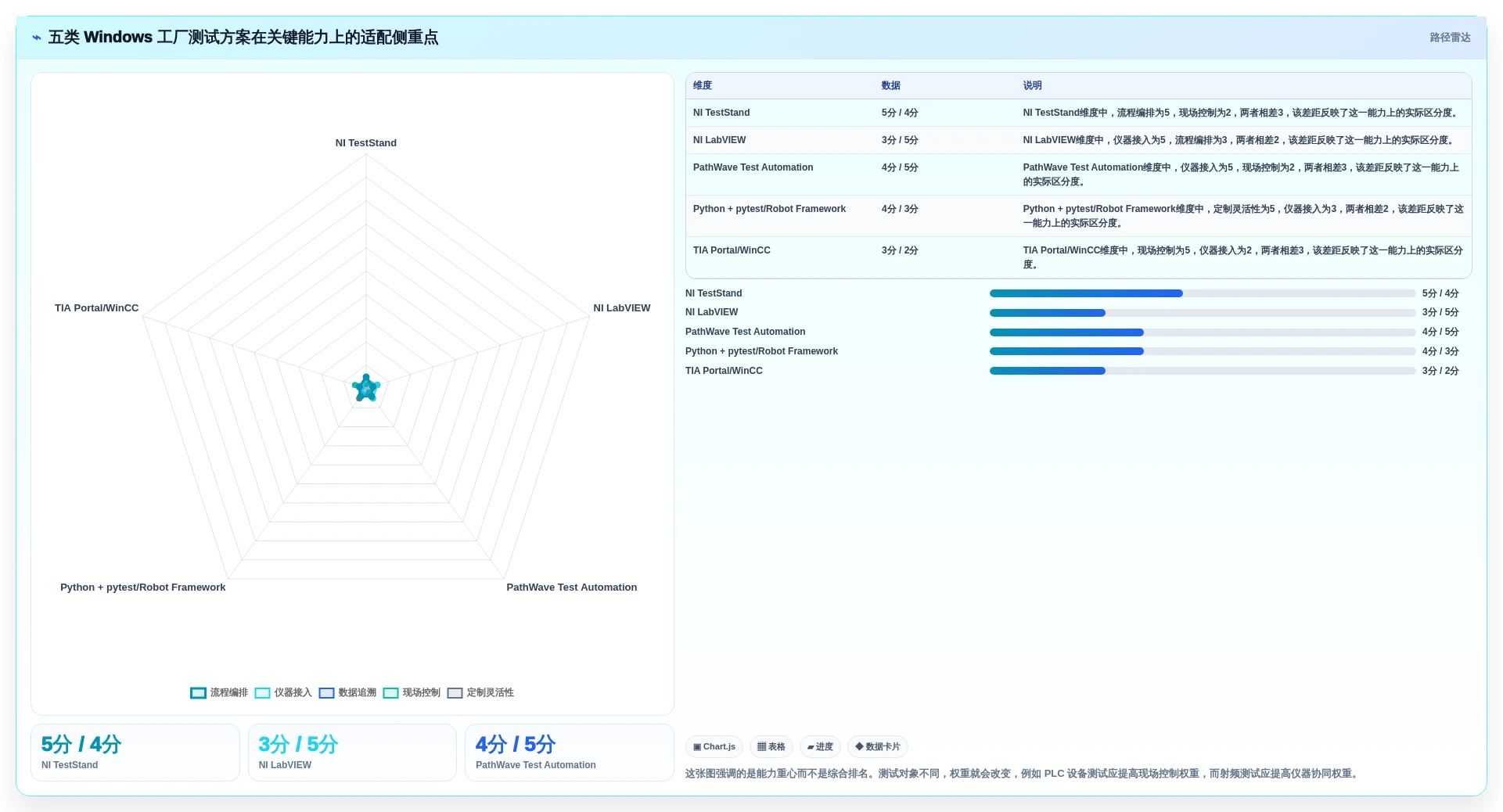Select TIA Portal/WinCC table row name
1503x812 pixels.
point(732,250)
